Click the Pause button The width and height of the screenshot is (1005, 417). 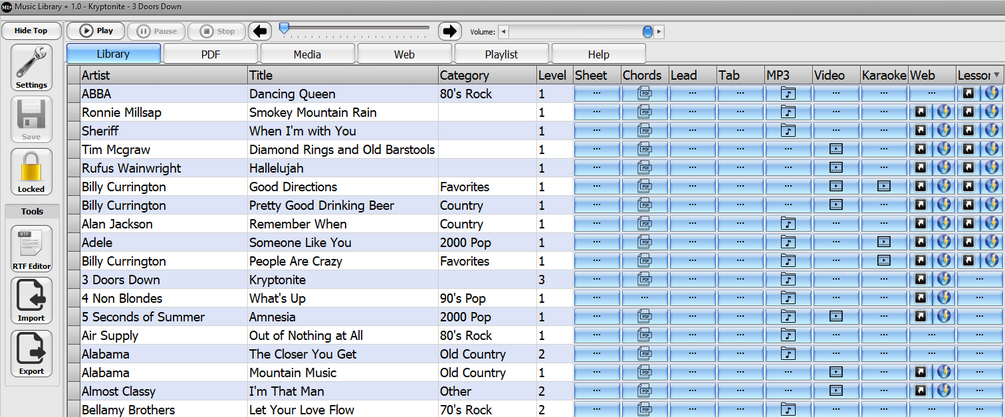(156, 31)
